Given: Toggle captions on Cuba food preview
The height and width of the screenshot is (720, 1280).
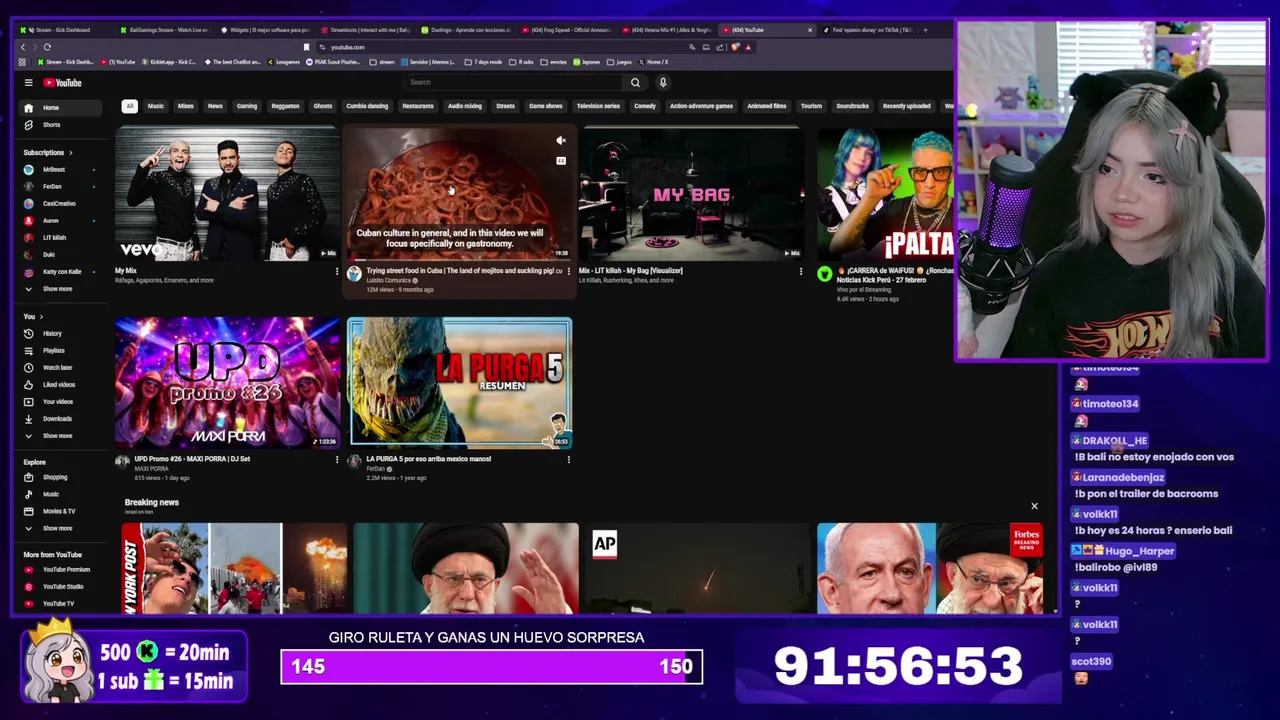Looking at the screenshot, I should pos(561,160).
